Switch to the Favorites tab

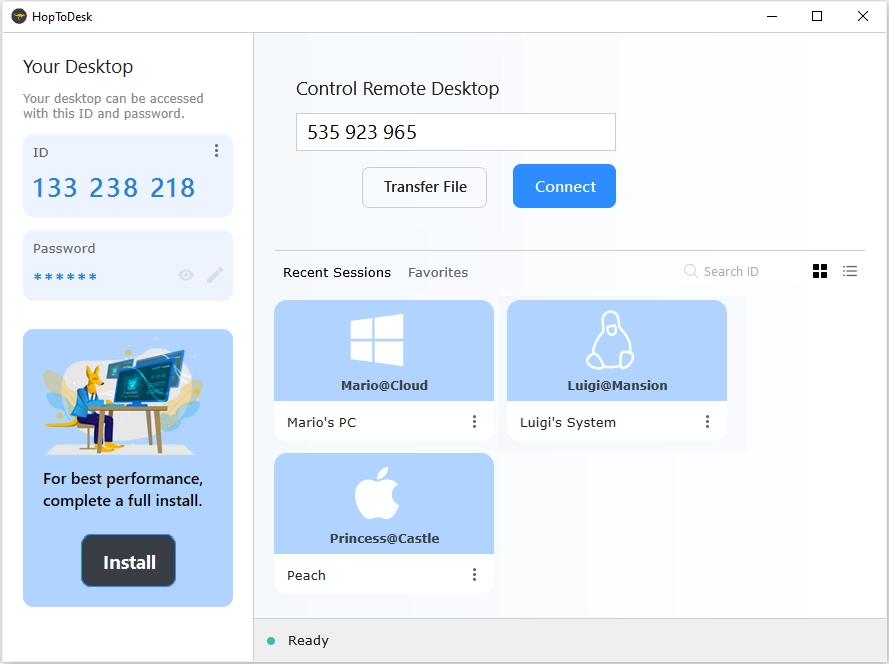point(438,272)
